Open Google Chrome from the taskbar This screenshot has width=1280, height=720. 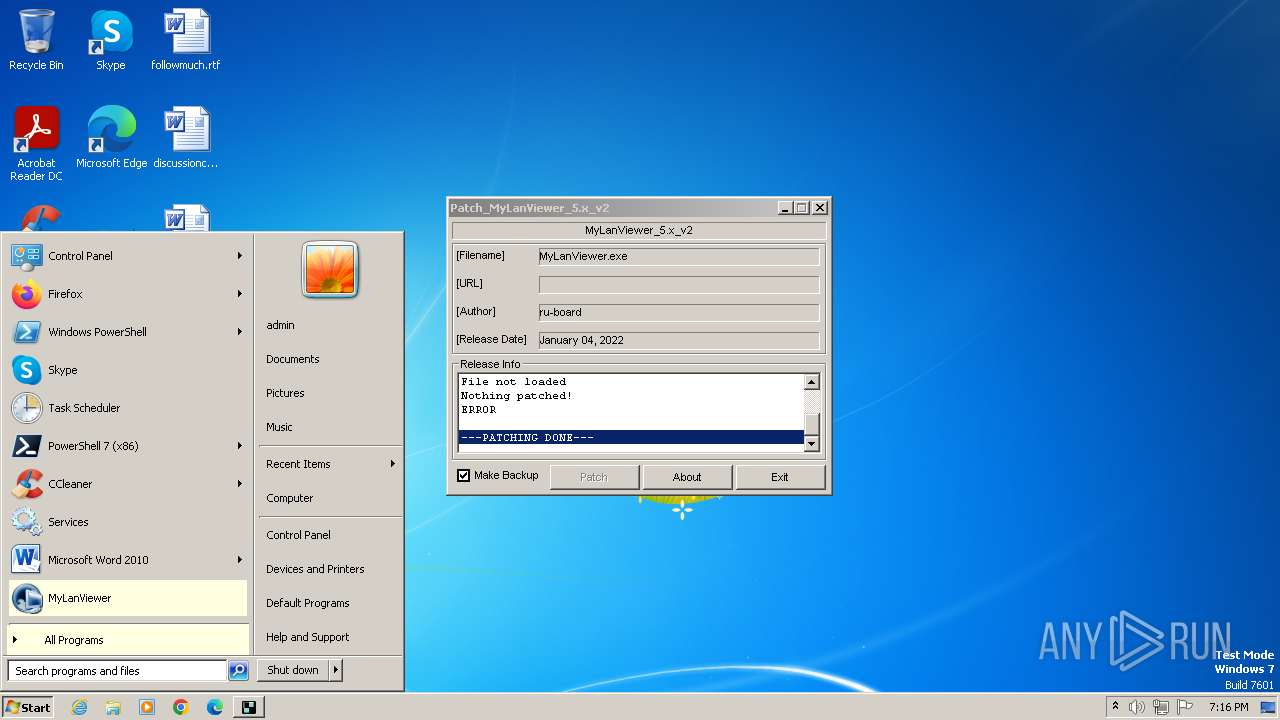181,707
